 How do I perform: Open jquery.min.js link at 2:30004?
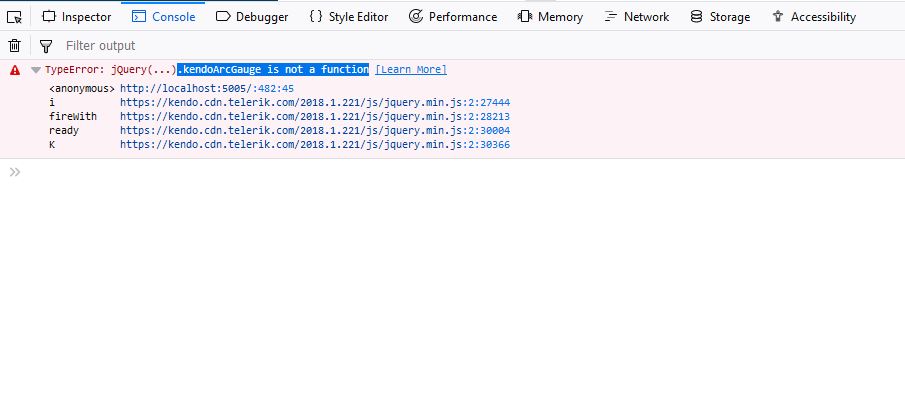[315, 130]
